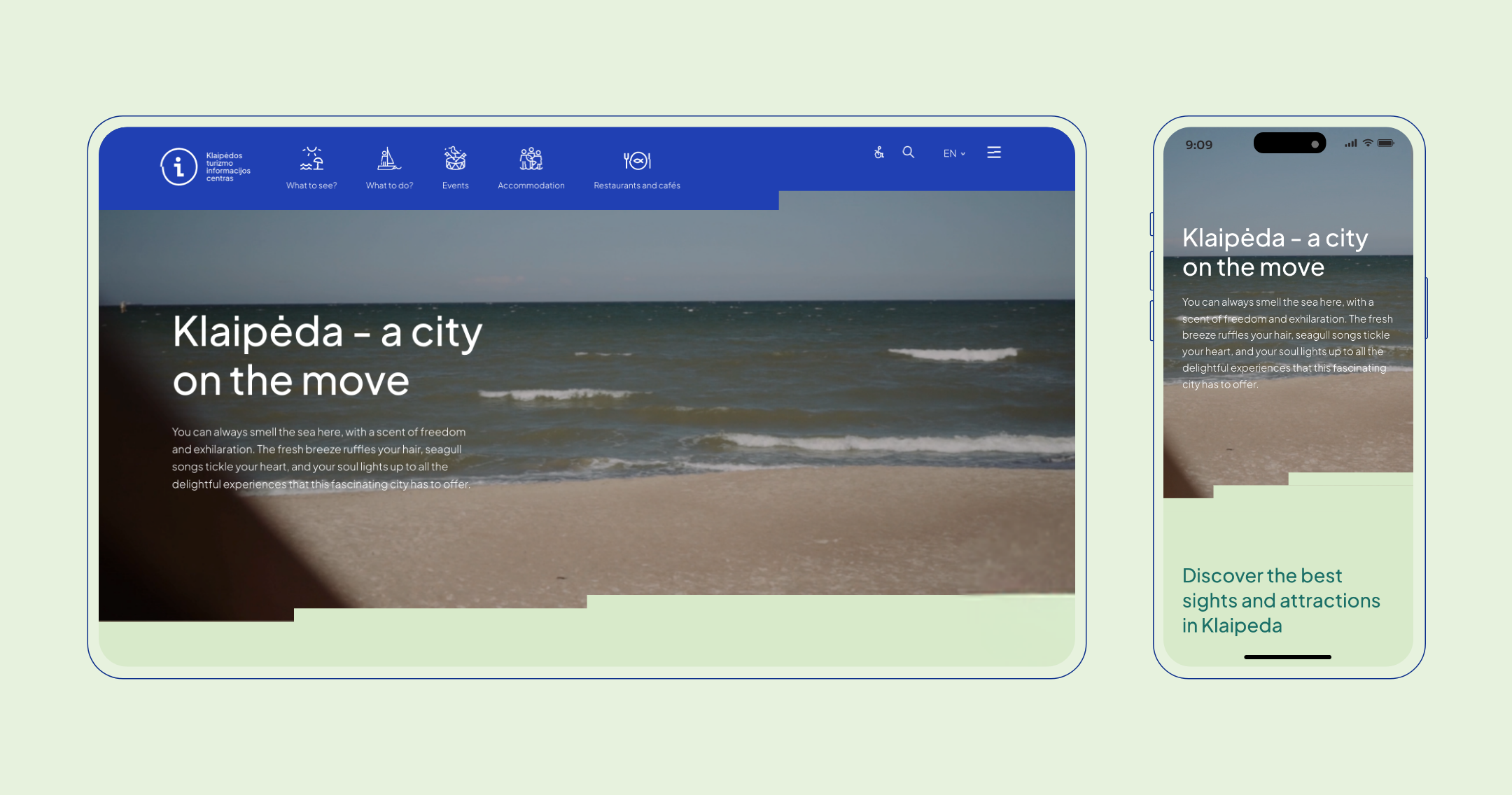The width and height of the screenshot is (1512, 795).
Task: Click the phone 9:09 clock
Action: coord(1198,145)
